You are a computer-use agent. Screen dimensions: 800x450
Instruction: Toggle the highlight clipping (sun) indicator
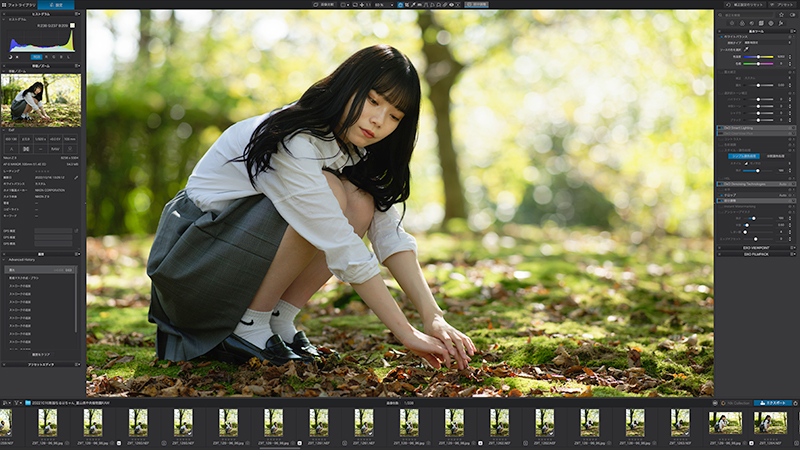point(17,57)
